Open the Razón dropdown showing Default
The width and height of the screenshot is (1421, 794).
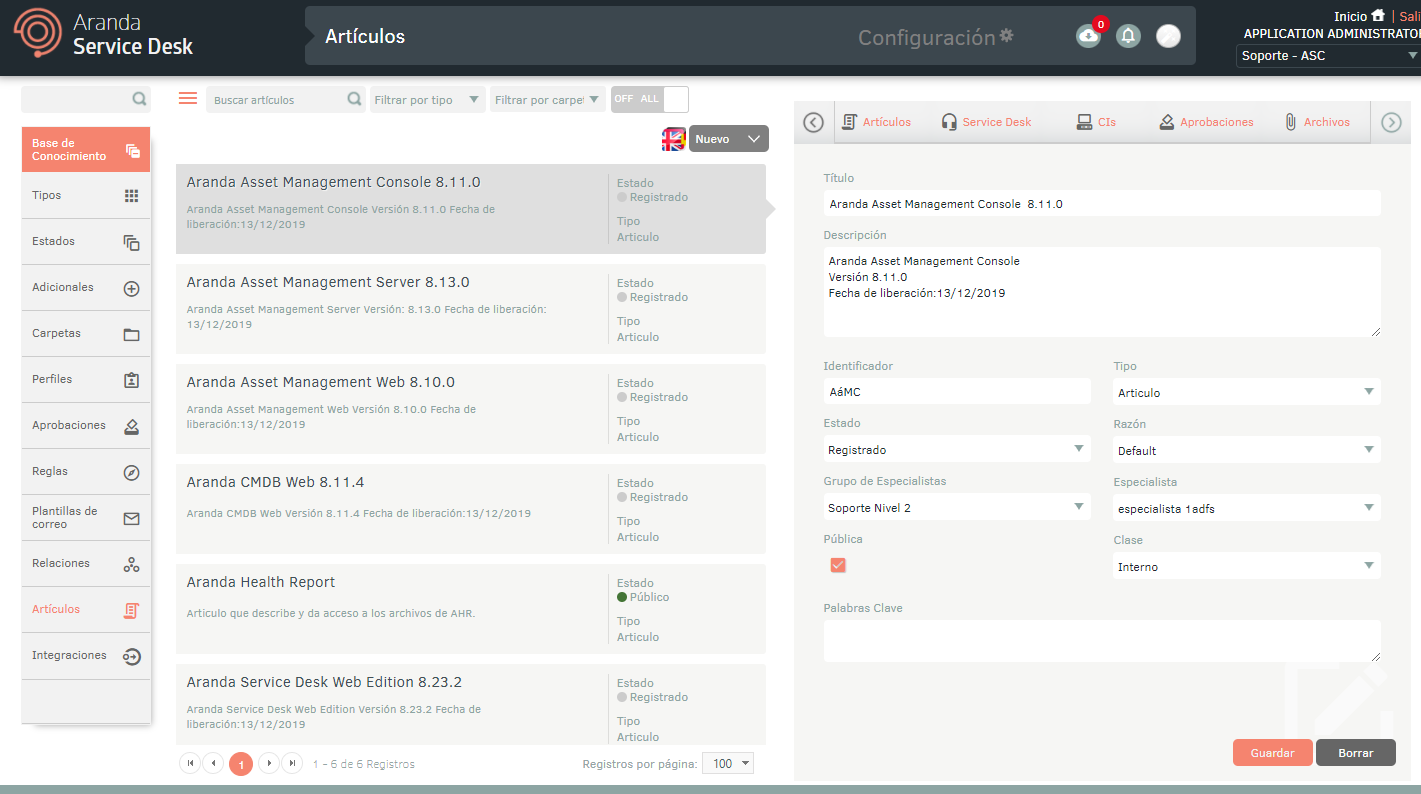point(1247,450)
